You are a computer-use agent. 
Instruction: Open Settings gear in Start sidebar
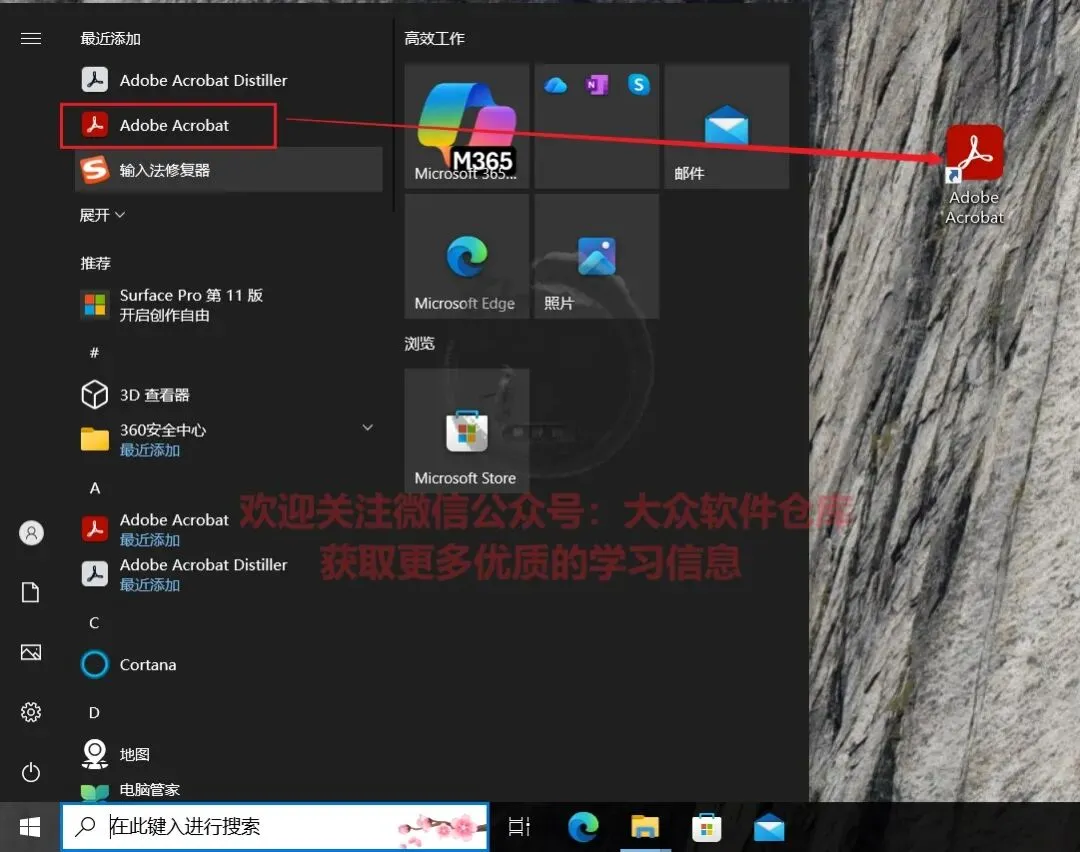tap(31, 711)
